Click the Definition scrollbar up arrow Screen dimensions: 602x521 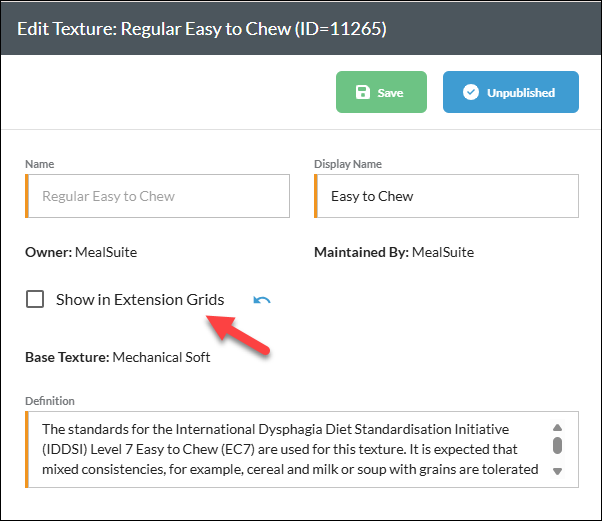tap(557, 427)
